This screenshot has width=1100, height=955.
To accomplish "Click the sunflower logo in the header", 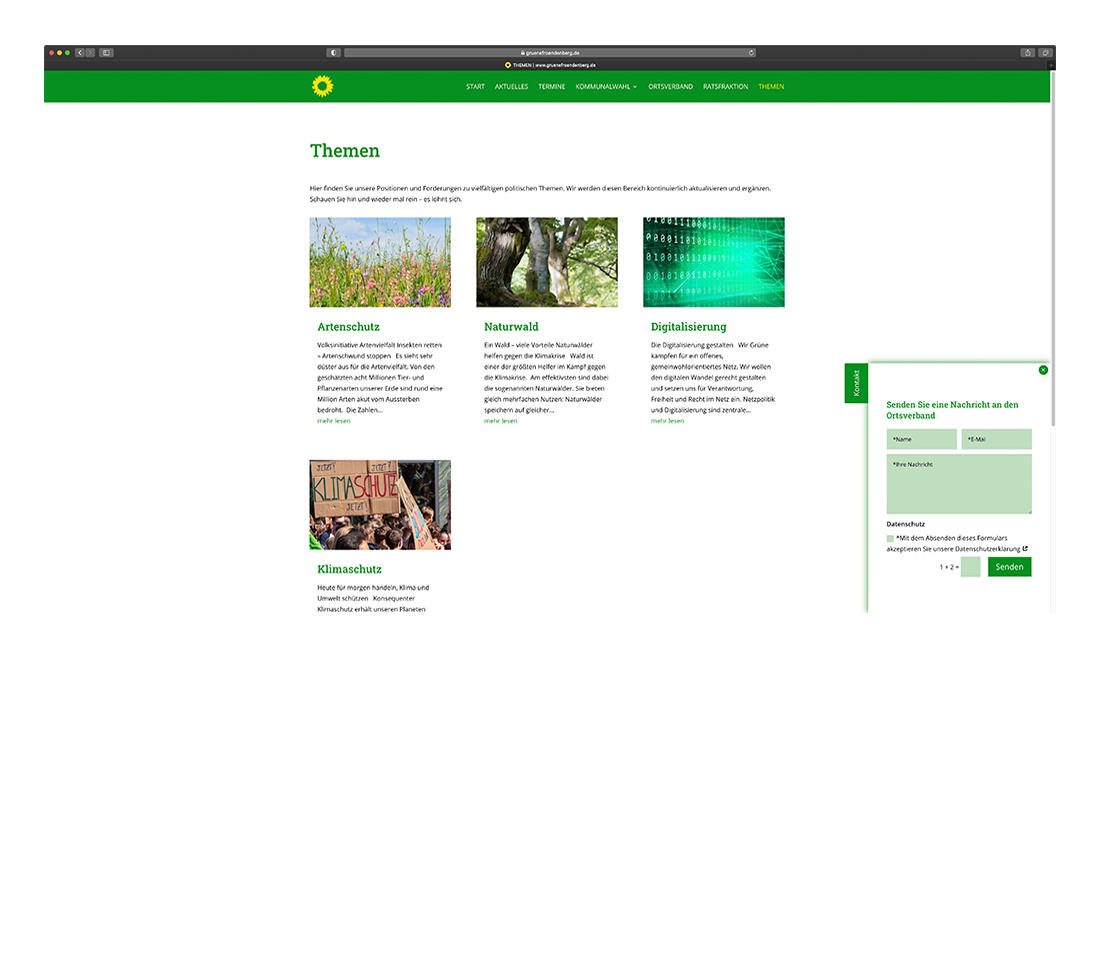I will [x=322, y=87].
